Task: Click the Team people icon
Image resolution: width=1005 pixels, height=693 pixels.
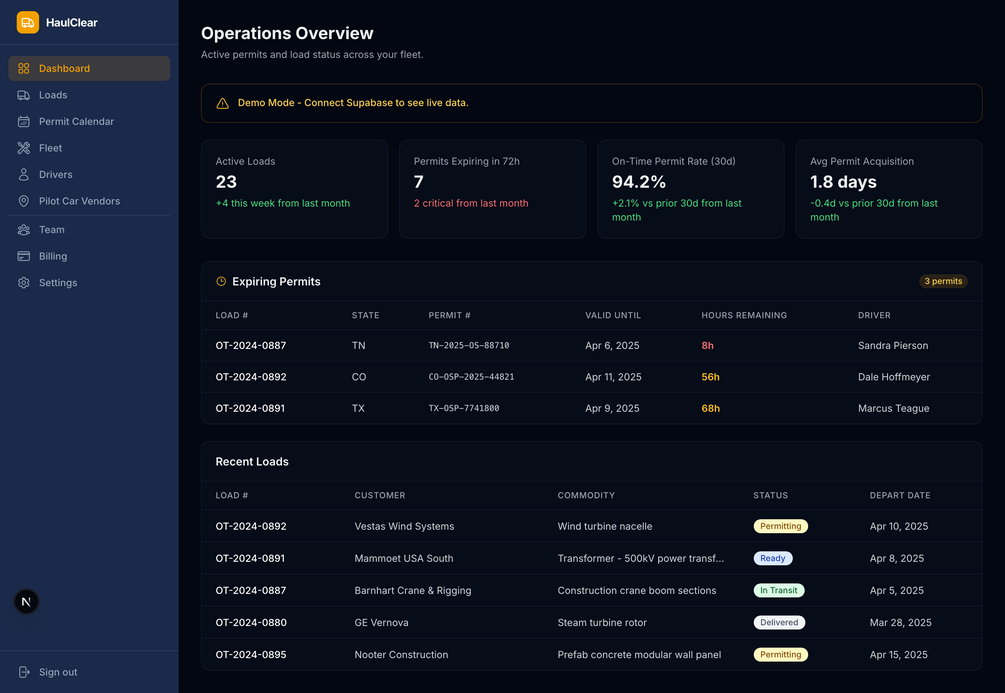Action: (x=24, y=230)
